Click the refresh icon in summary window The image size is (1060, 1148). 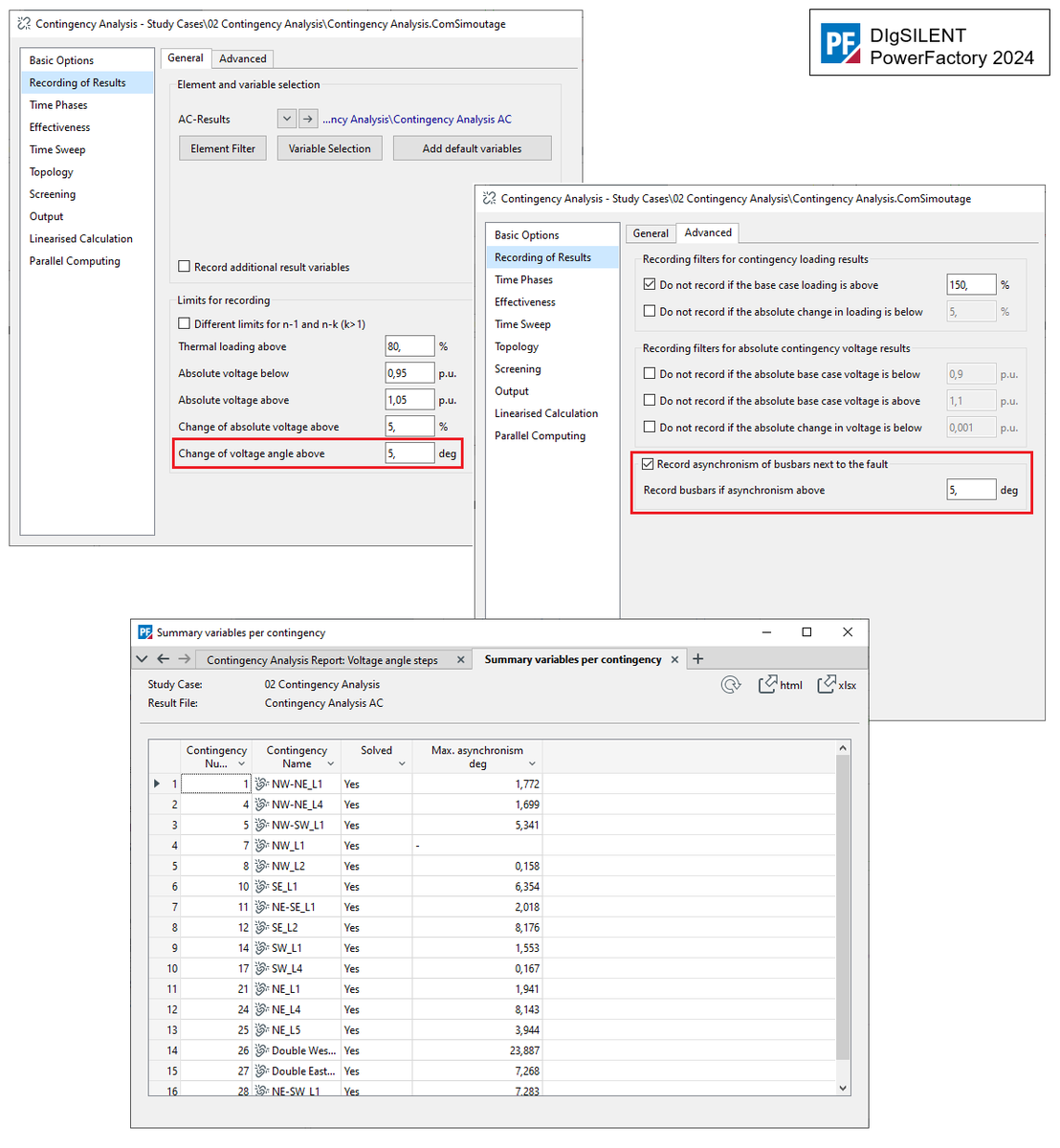click(x=731, y=685)
